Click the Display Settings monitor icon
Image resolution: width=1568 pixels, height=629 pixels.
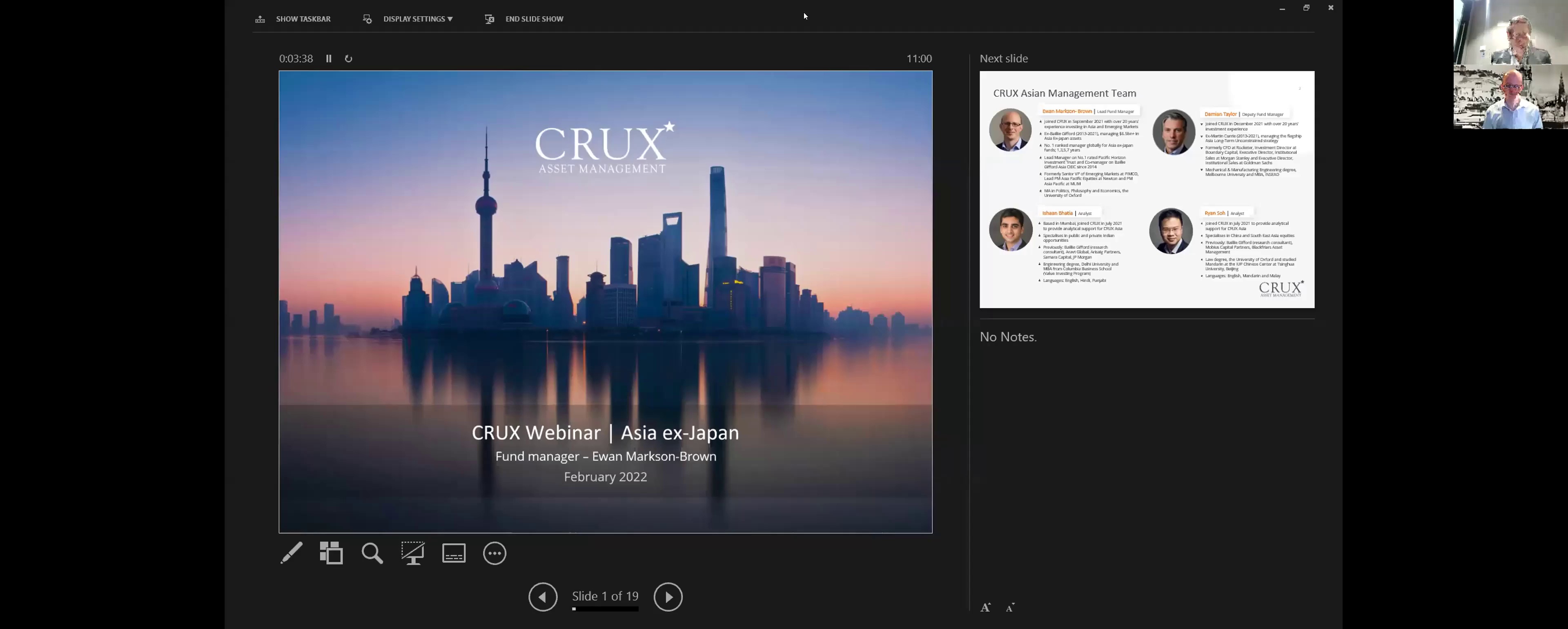(367, 20)
